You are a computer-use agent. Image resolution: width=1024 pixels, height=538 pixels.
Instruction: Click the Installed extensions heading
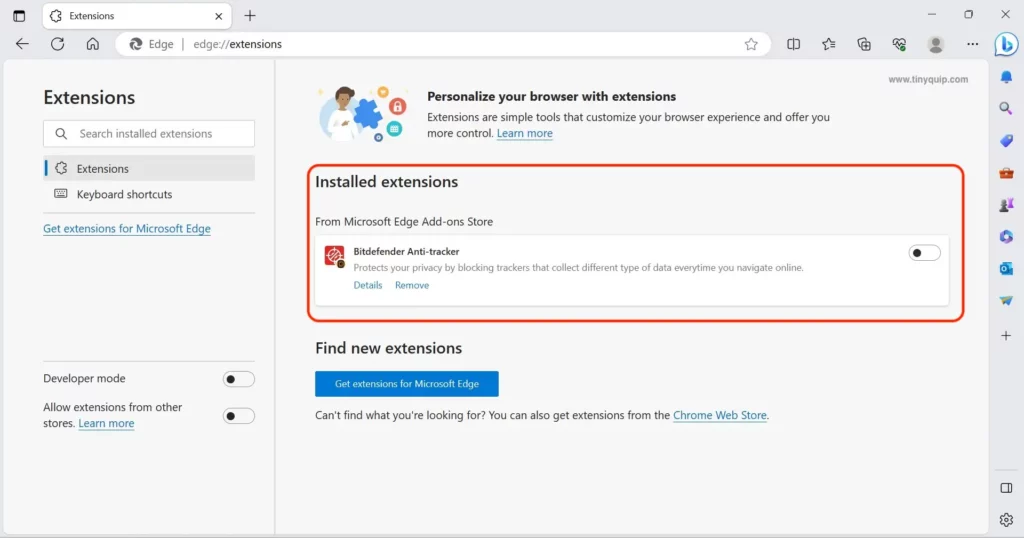click(387, 182)
